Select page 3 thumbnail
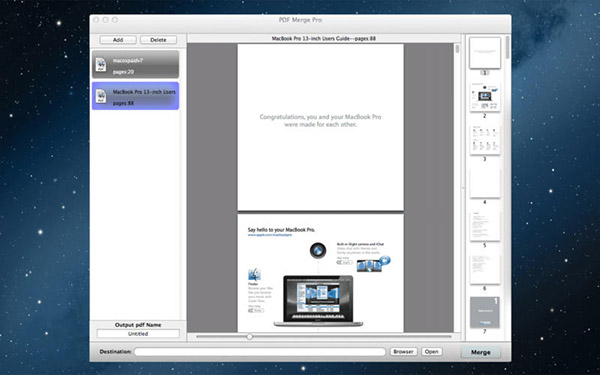This screenshot has width=600, height=375. [485, 140]
